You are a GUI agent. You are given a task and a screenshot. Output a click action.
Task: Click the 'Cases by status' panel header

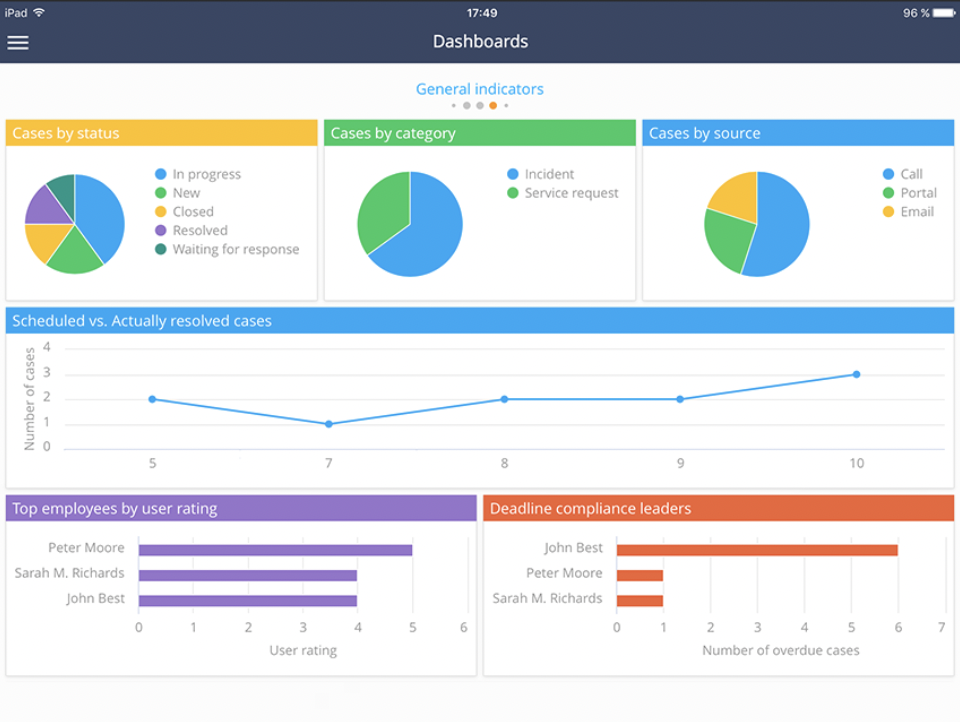(x=160, y=132)
